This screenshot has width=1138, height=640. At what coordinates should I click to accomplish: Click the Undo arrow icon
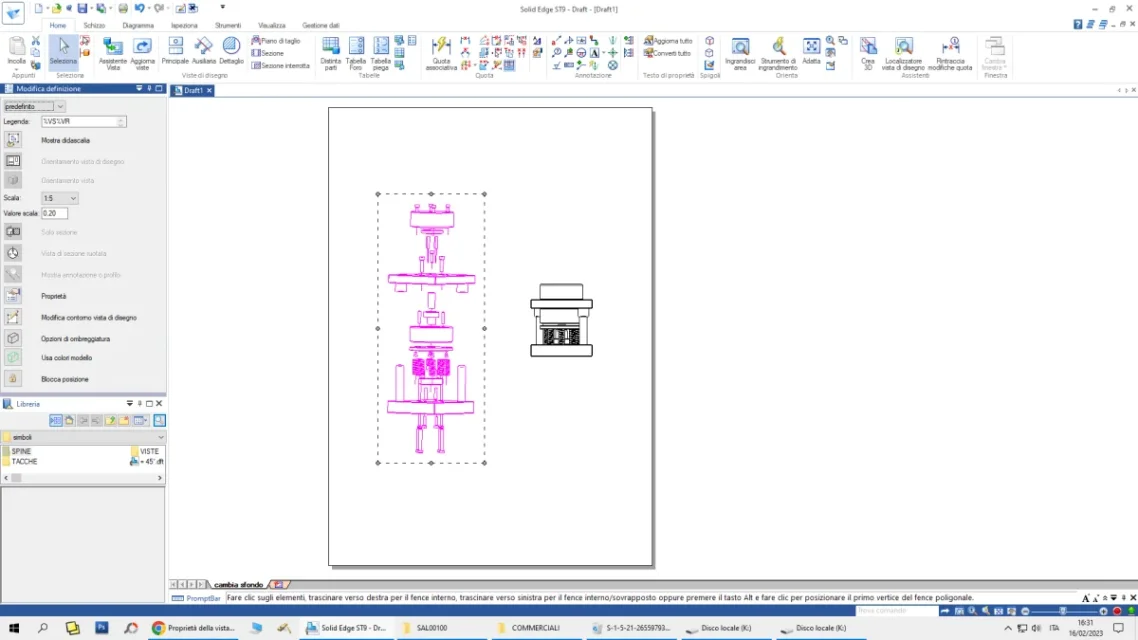139,8
